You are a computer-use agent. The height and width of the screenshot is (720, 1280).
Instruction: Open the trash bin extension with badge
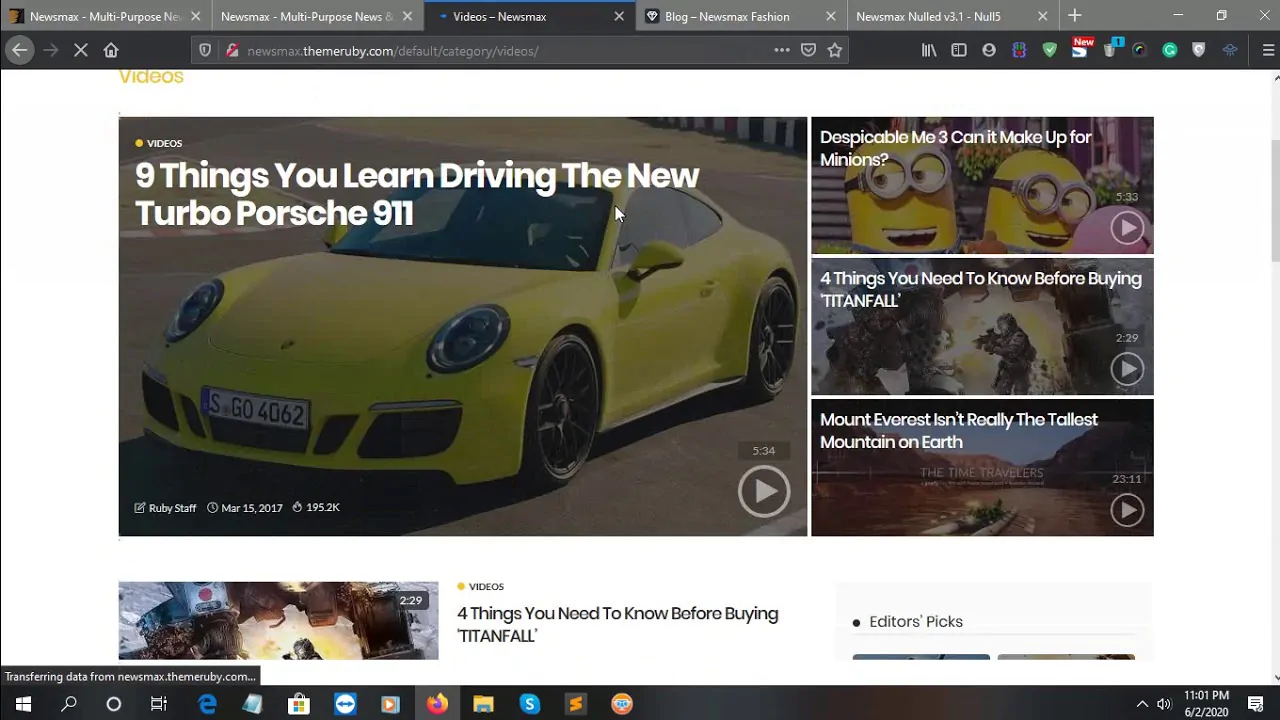(1110, 49)
